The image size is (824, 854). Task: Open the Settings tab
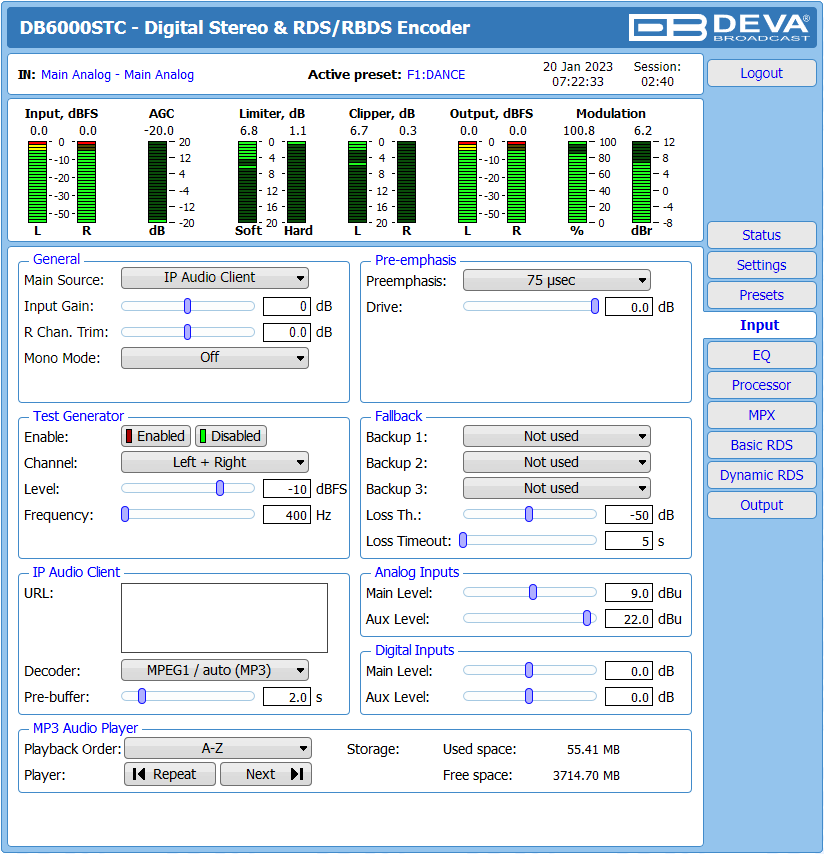761,265
